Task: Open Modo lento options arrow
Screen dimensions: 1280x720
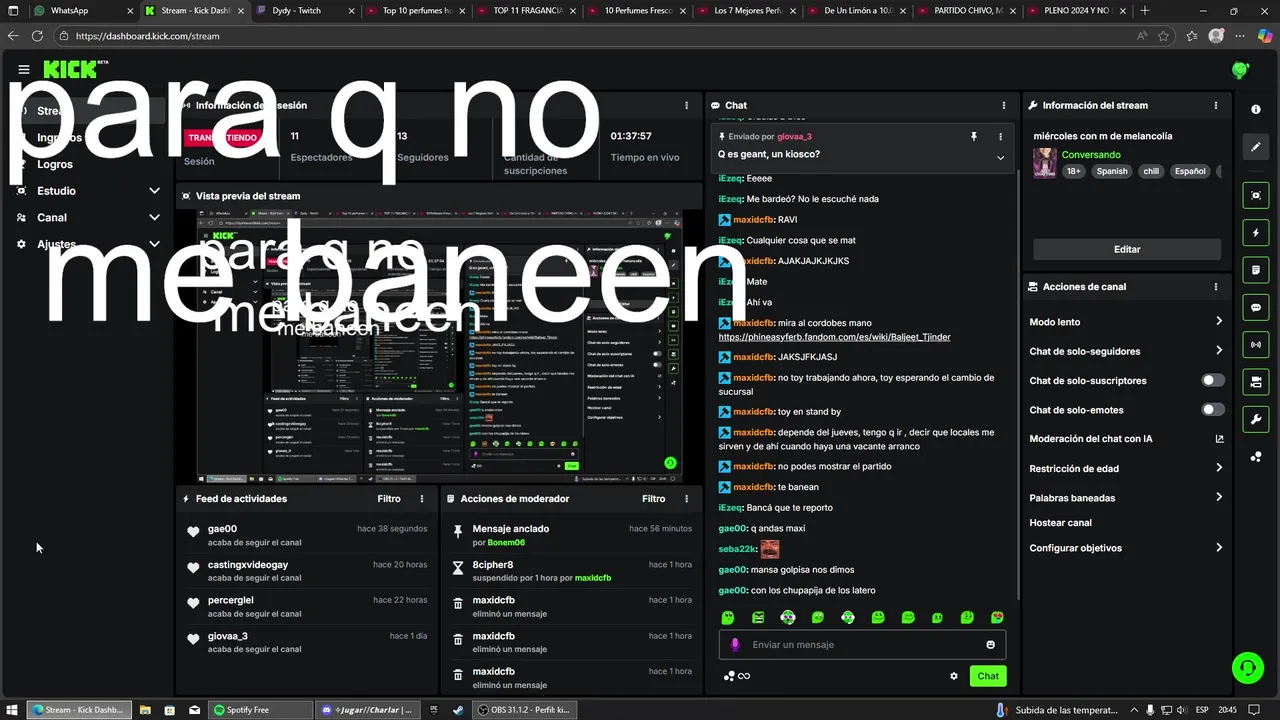Action: pyautogui.click(x=1219, y=321)
